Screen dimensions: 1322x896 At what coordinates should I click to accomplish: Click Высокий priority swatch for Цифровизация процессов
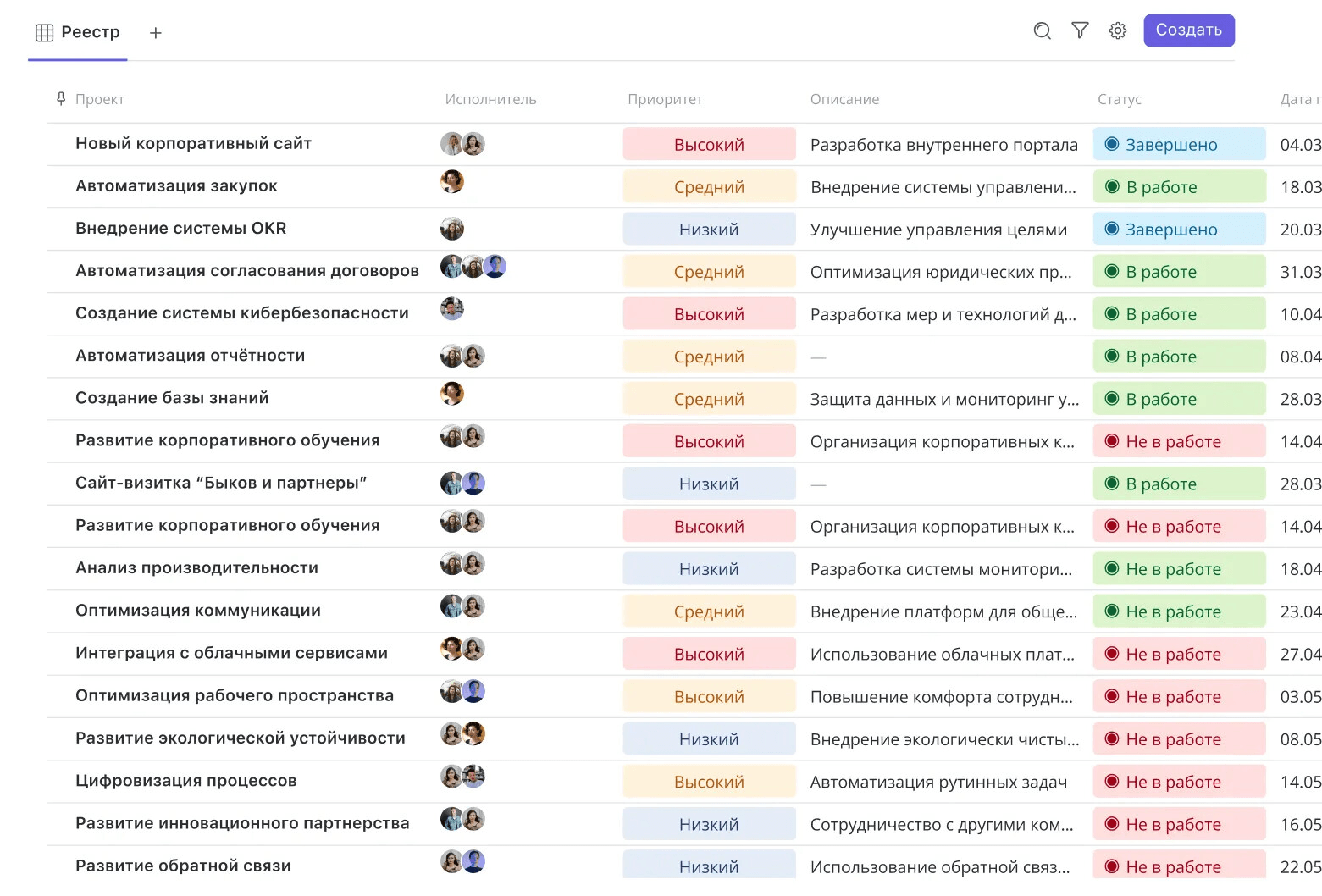point(709,782)
